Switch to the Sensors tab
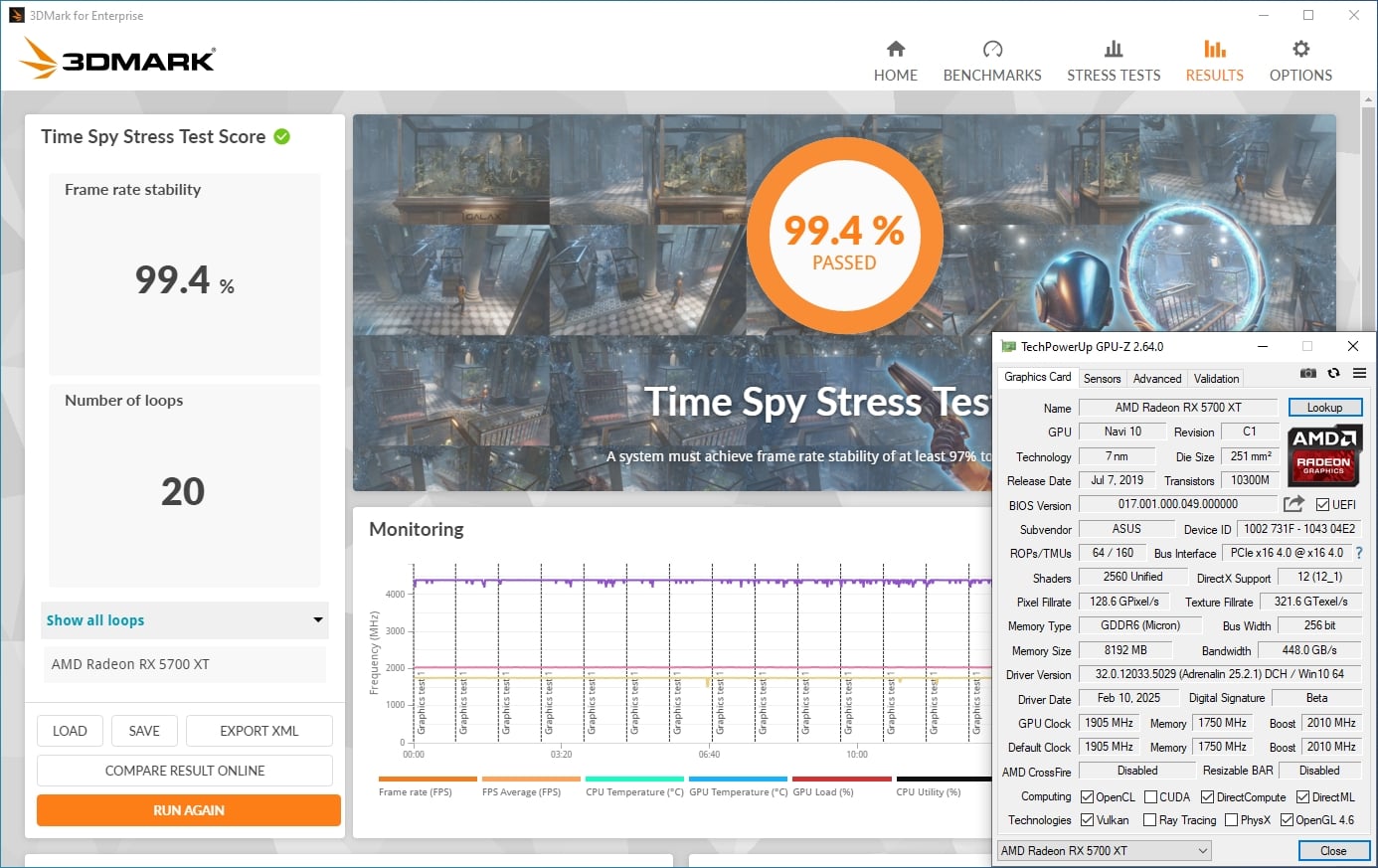This screenshot has height=868, width=1378. click(x=1102, y=378)
